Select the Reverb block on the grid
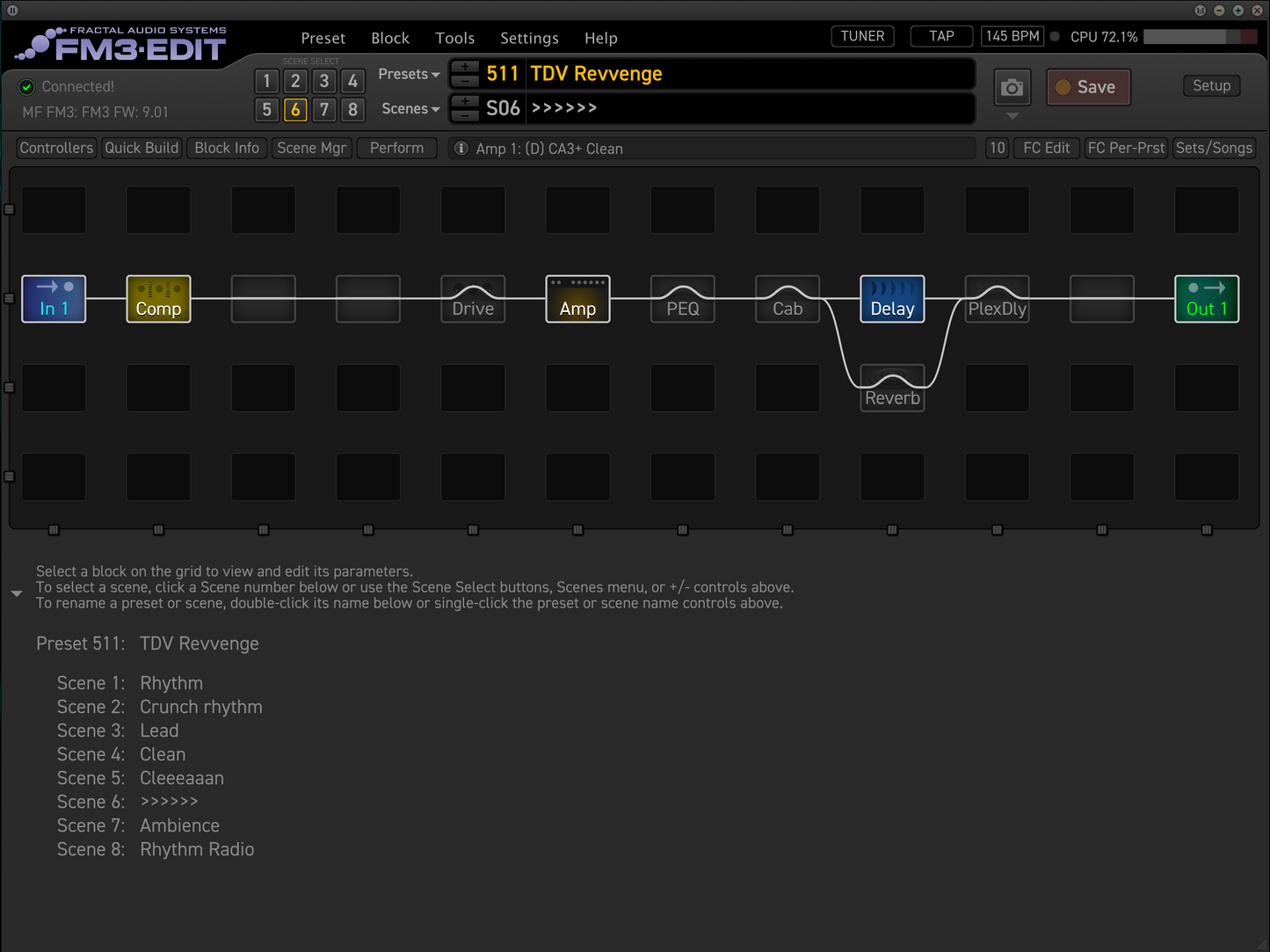This screenshot has height=952, width=1270. 892,388
